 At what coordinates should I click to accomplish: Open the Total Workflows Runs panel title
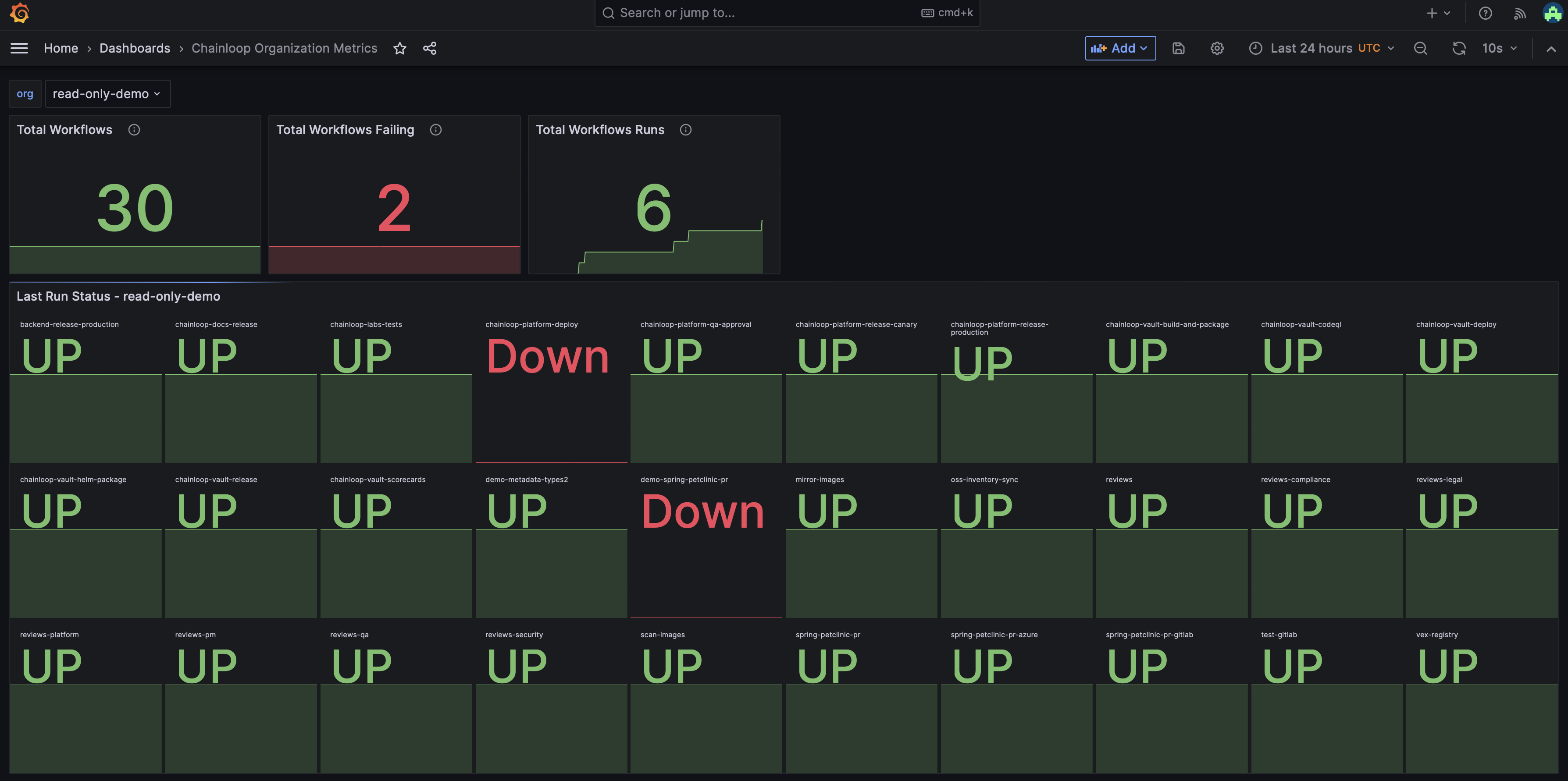(599, 130)
